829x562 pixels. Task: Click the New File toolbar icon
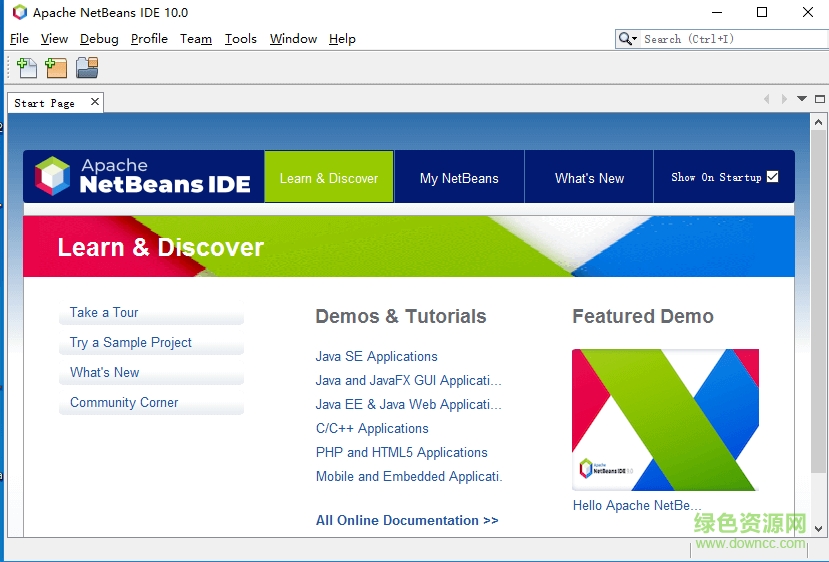(x=27, y=68)
